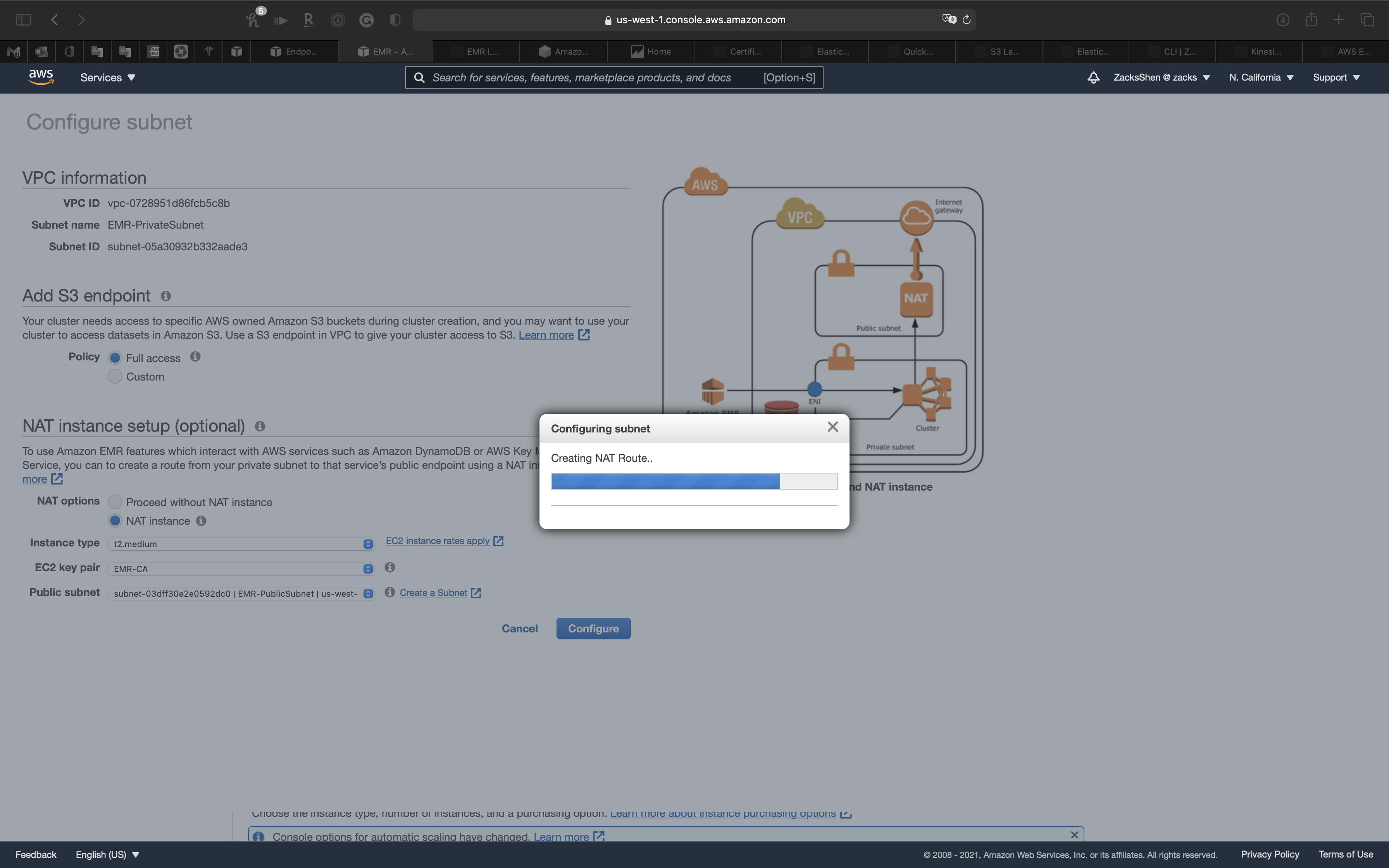This screenshot has height=868, width=1389.
Task: Switch to the EMR – A... browser tab
Action: pyautogui.click(x=385, y=52)
